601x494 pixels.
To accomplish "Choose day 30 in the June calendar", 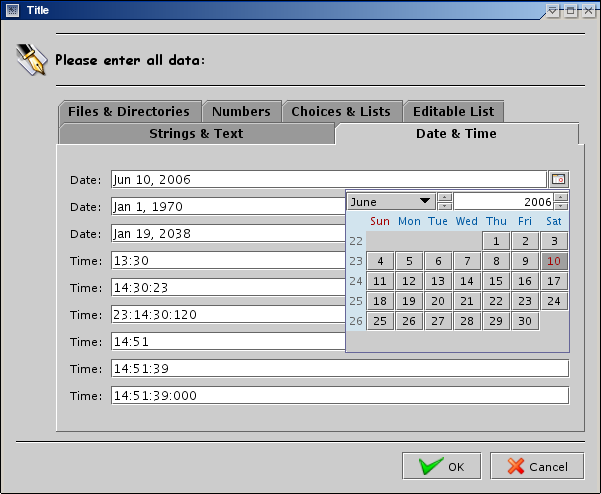I will [x=525, y=321].
